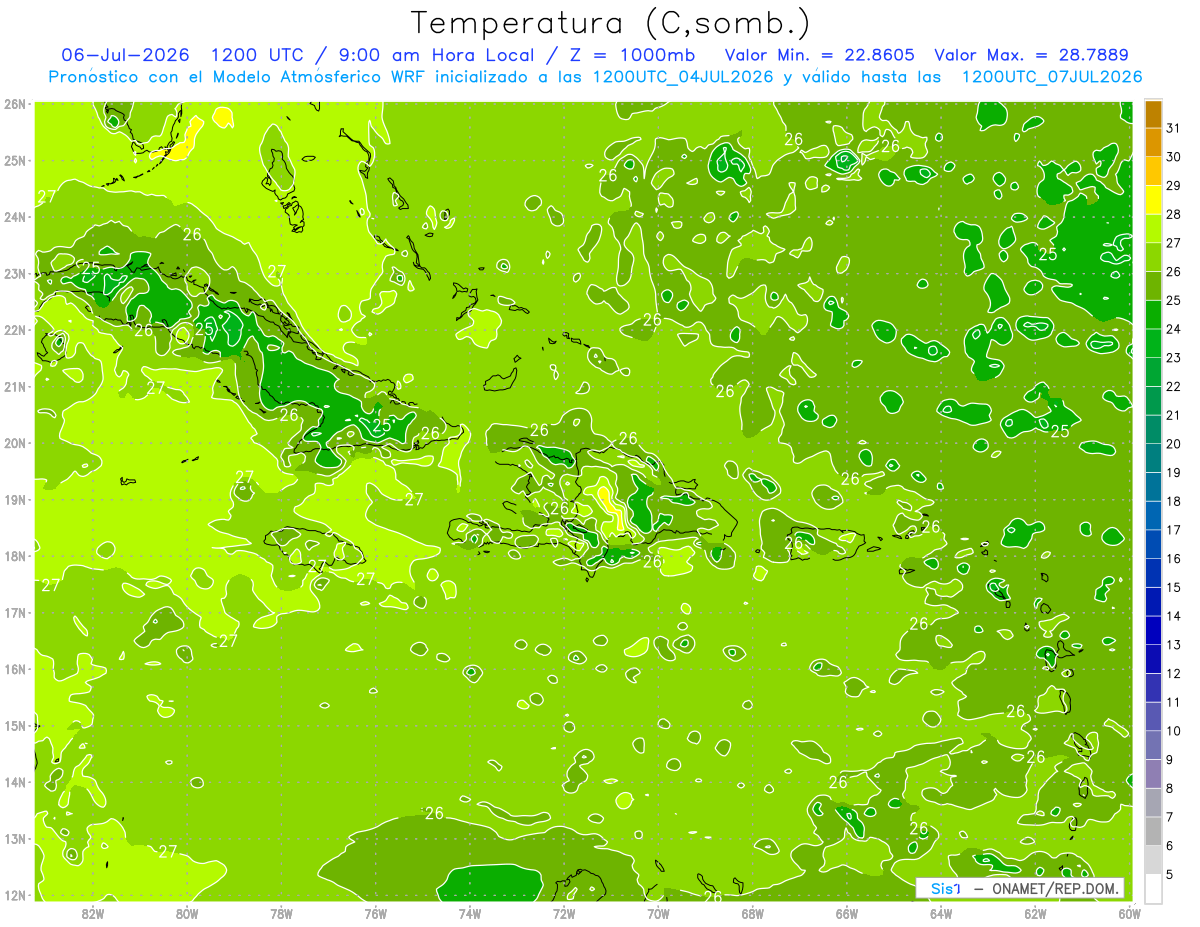Click colorbar value 31
This screenshot has width=1200, height=927.
pos(1174,127)
